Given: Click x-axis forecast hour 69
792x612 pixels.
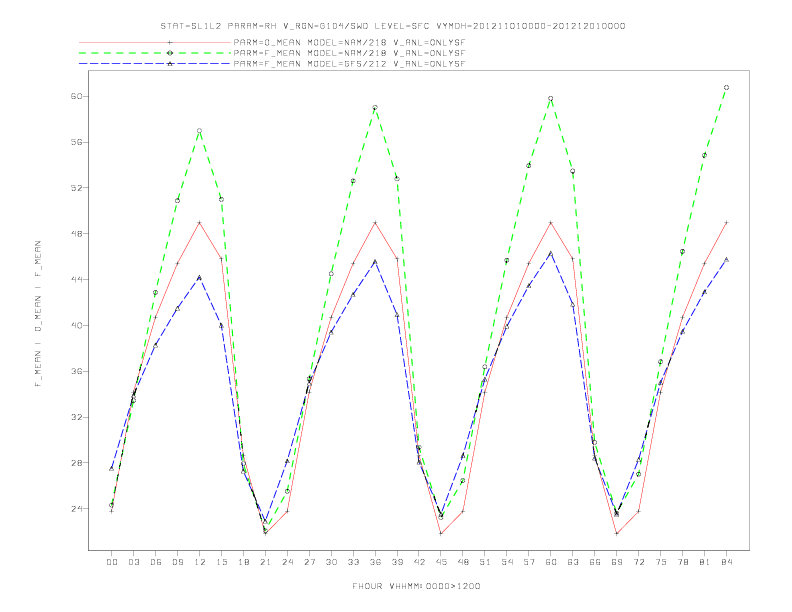Looking at the screenshot, I should tap(617, 562).
